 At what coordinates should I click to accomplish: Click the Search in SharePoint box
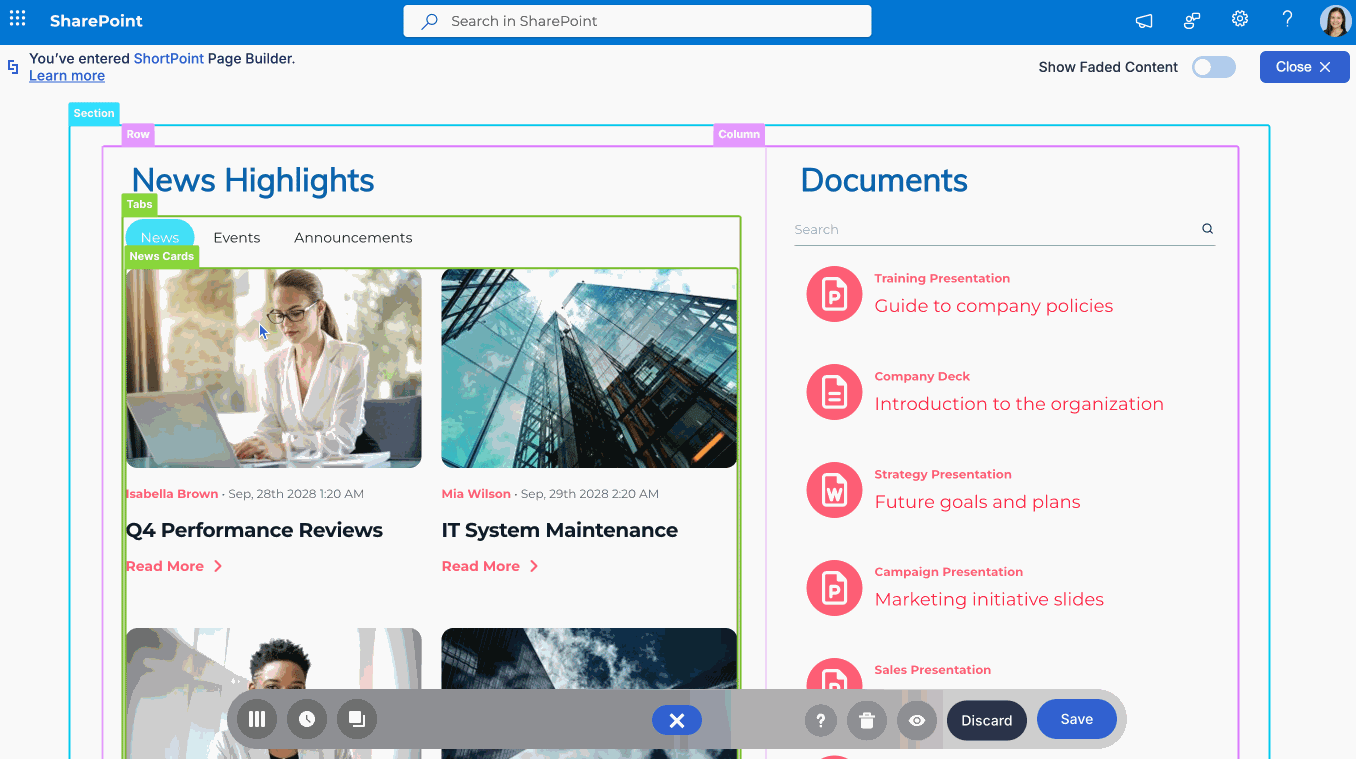pos(637,20)
